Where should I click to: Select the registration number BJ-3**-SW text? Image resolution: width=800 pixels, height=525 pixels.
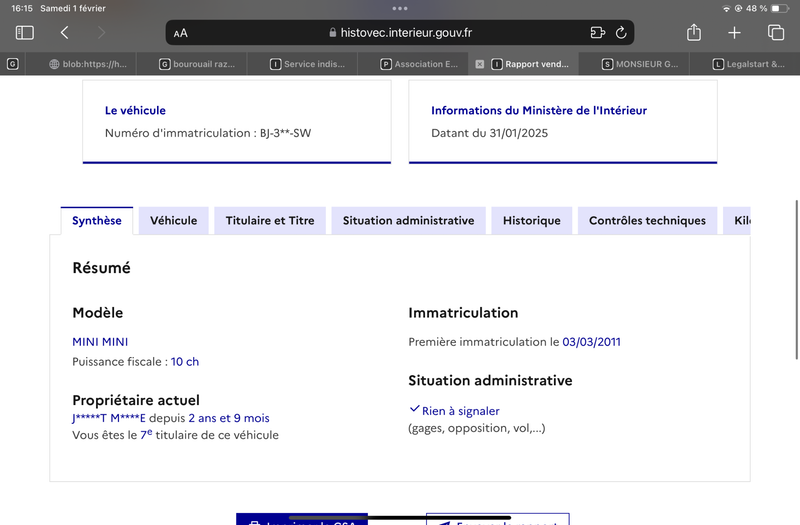(285, 133)
